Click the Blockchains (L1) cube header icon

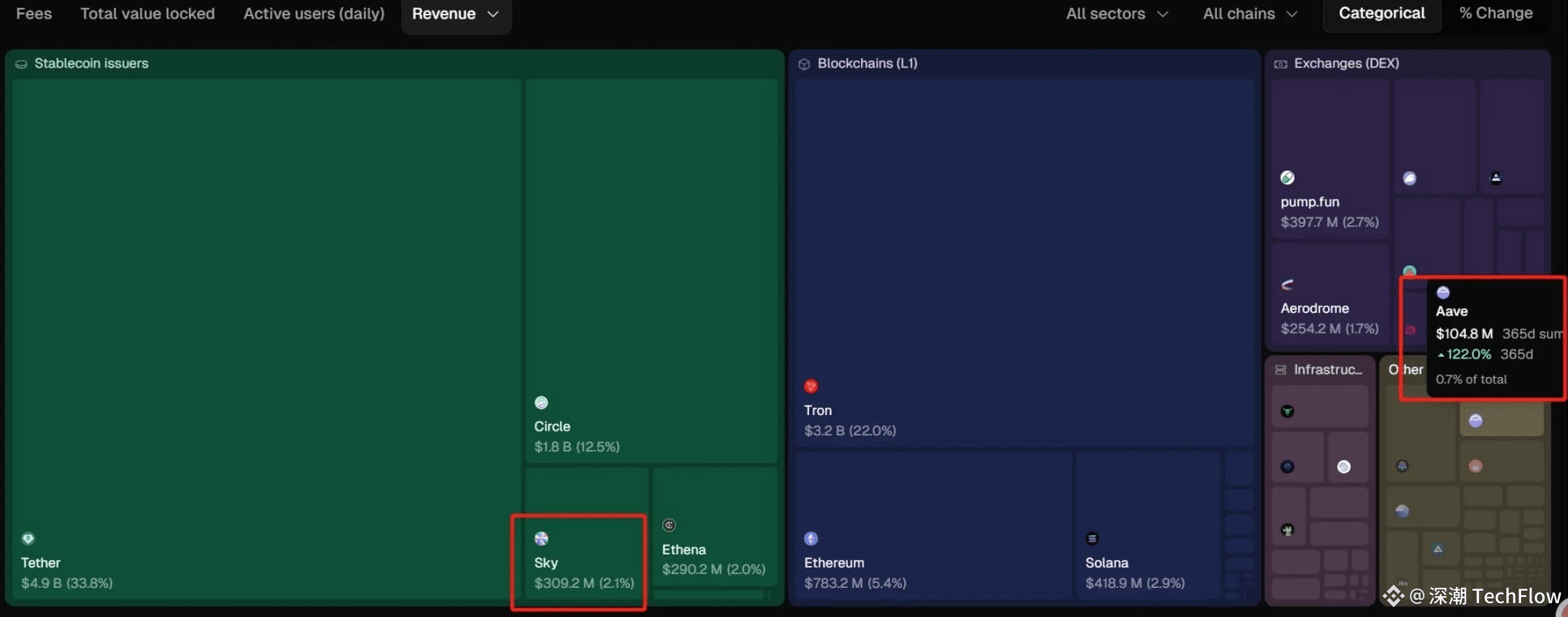tap(804, 64)
